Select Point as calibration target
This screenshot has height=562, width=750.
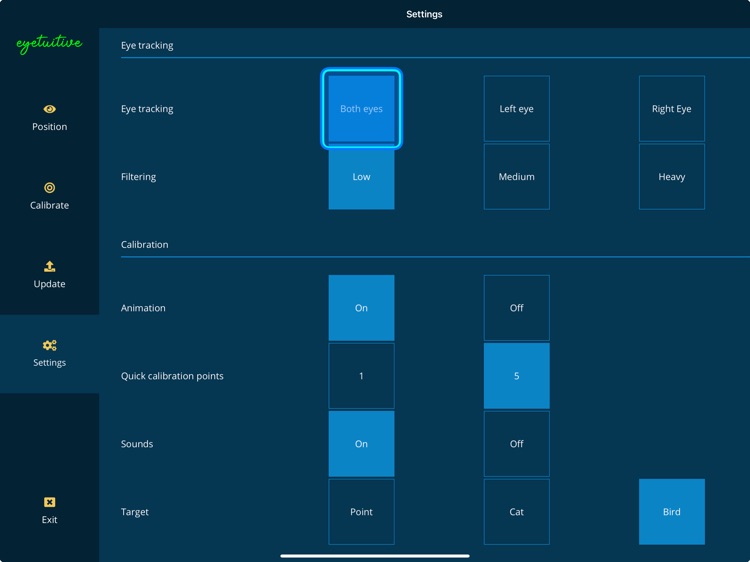[361, 511]
